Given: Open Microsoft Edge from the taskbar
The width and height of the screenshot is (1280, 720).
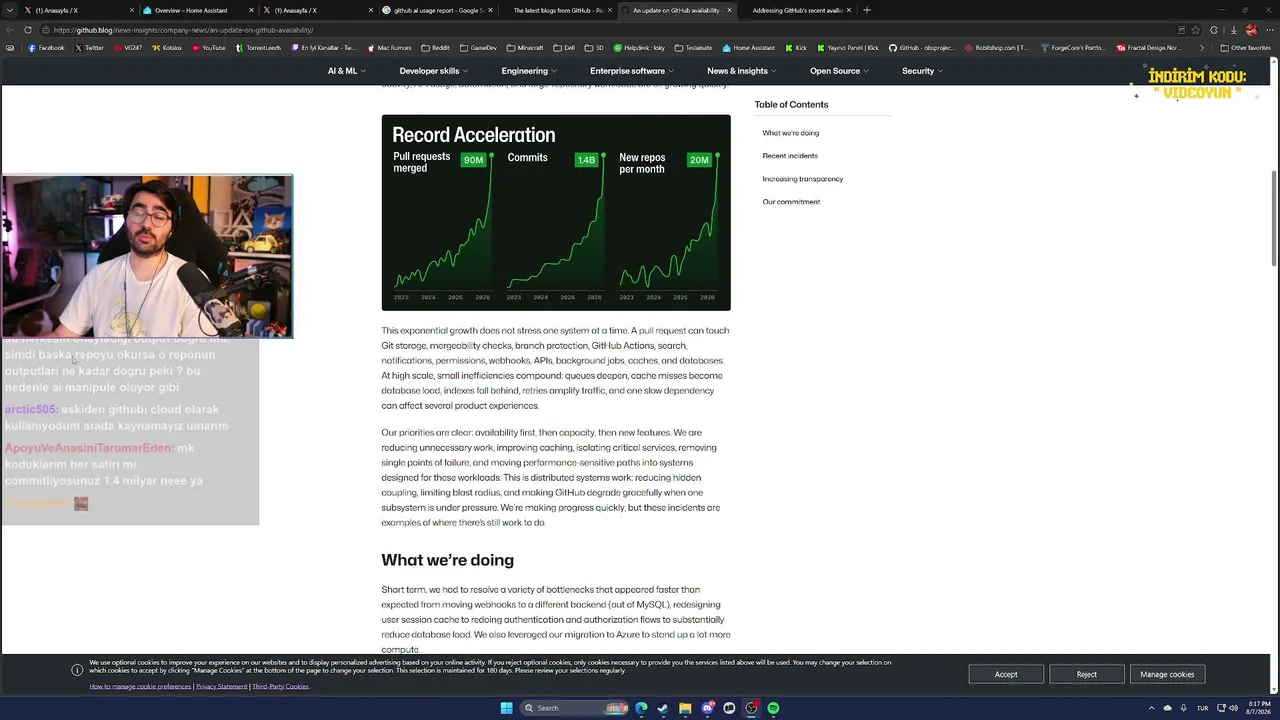Looking at the screenshot, I should [x=641, y=708].
